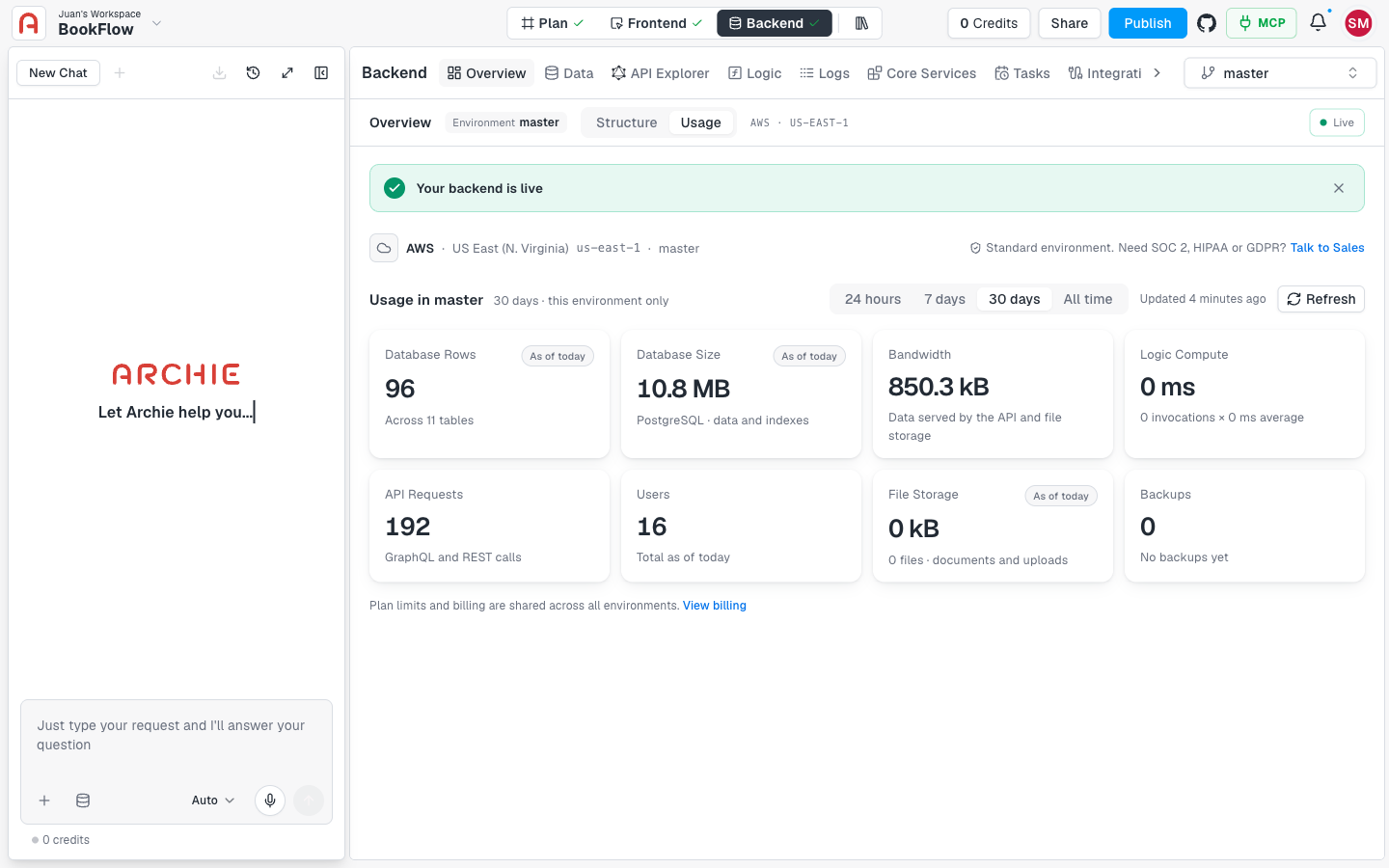
Task: Click the Archie logo at top left
Action: click(x=29, y=23)
